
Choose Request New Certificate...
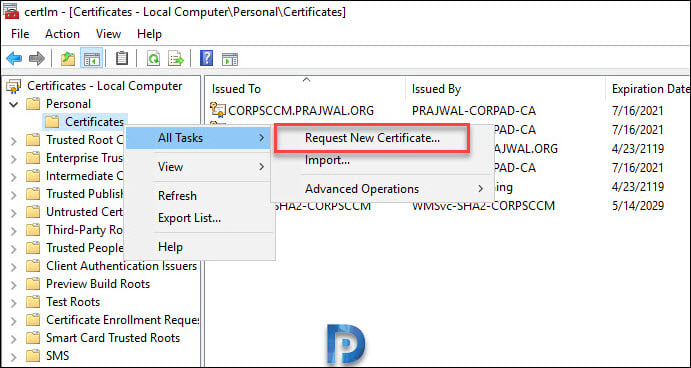coord(372,138)
